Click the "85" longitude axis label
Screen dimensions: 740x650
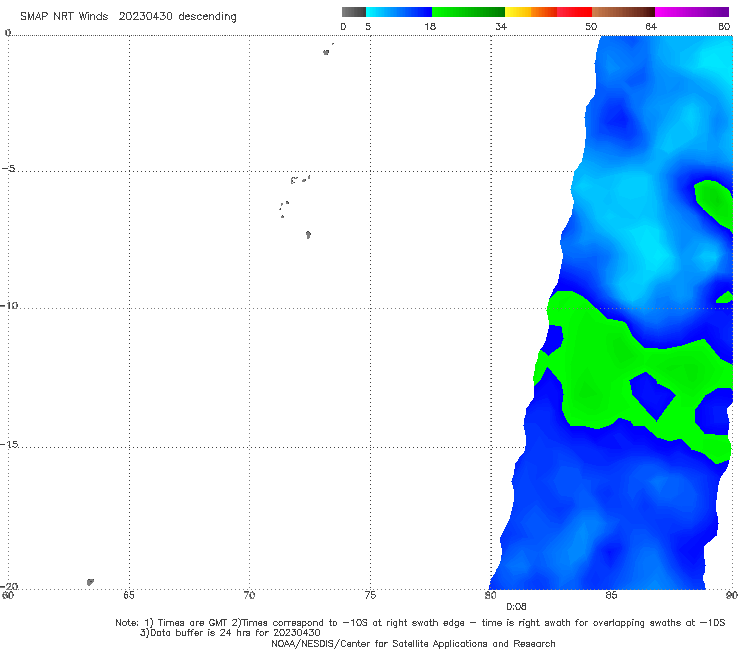[611, 596]
